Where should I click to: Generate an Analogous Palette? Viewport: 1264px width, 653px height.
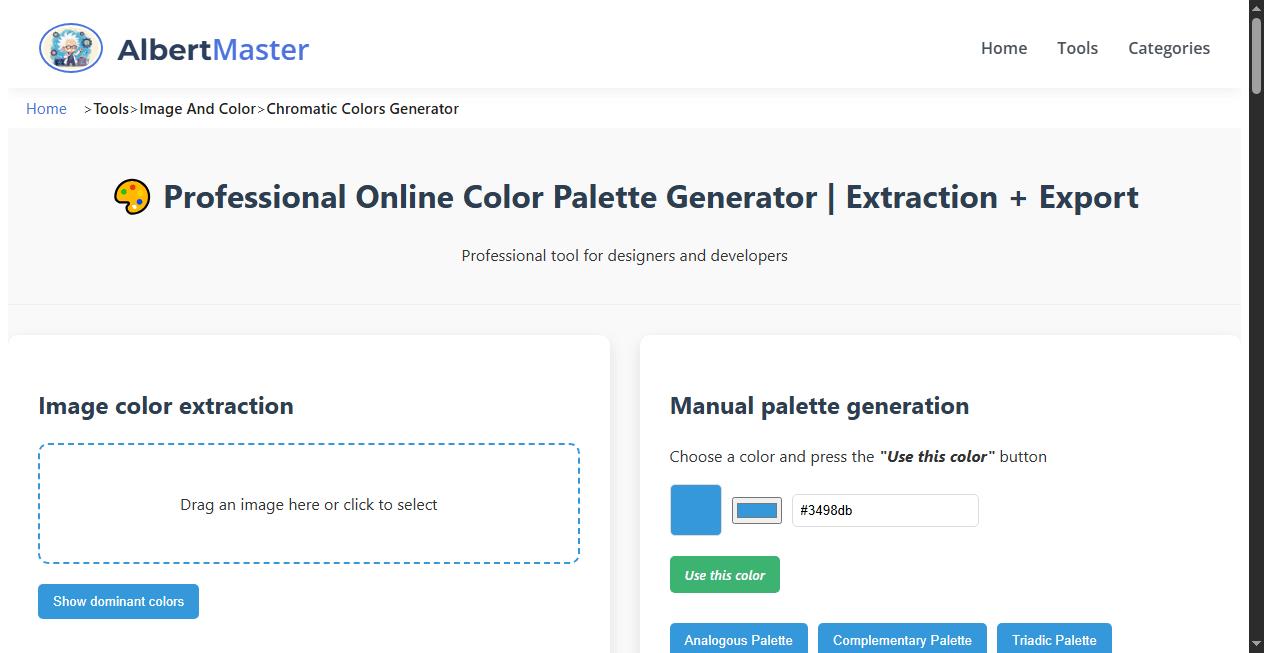pos(738,640)
